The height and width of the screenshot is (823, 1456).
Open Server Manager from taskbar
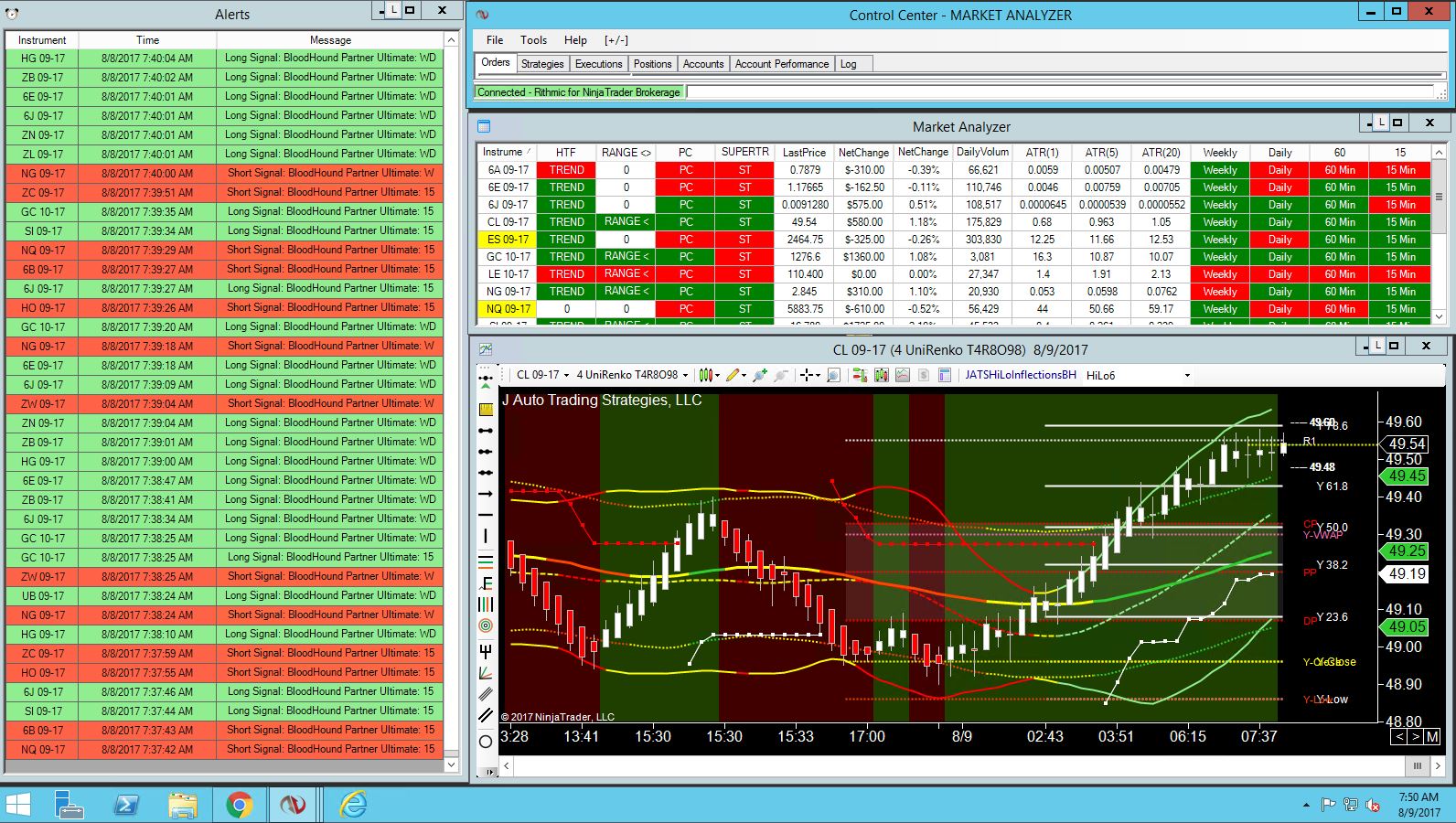(70, 805)
